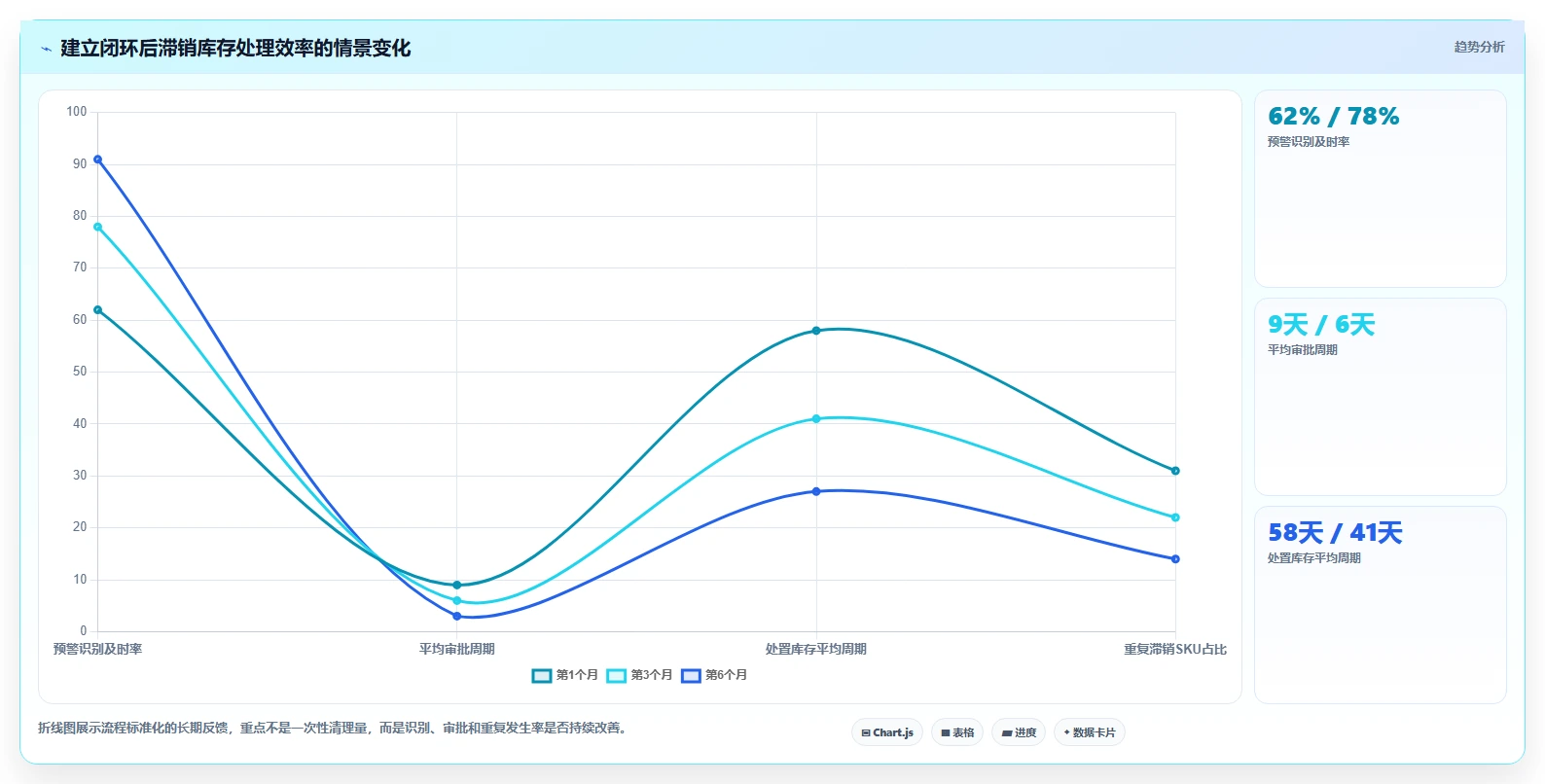Click 第1个月 point at 58 on 处置库存平均周期
1545x784 pixels.
coord(816,331)
